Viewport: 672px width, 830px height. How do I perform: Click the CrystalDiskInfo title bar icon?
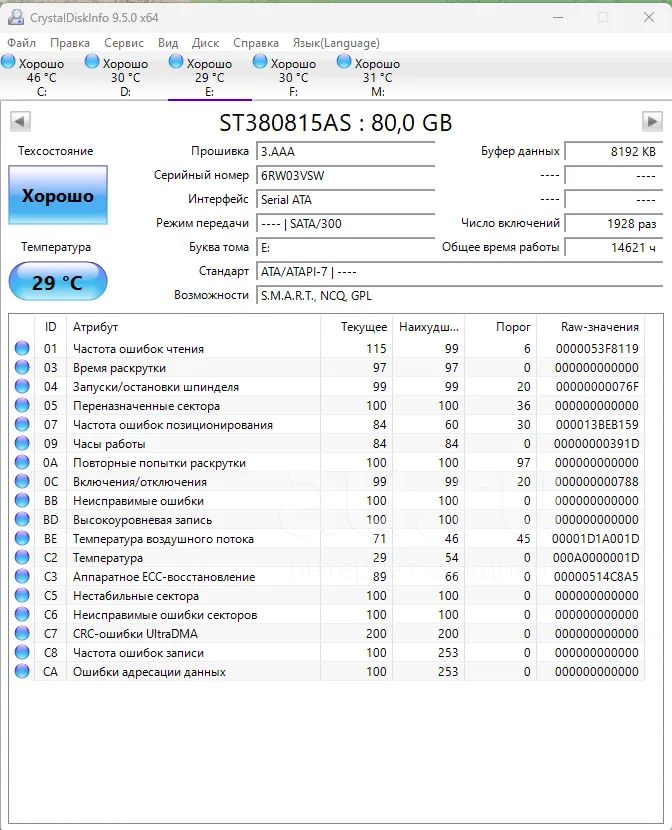[x=16, y=17]
